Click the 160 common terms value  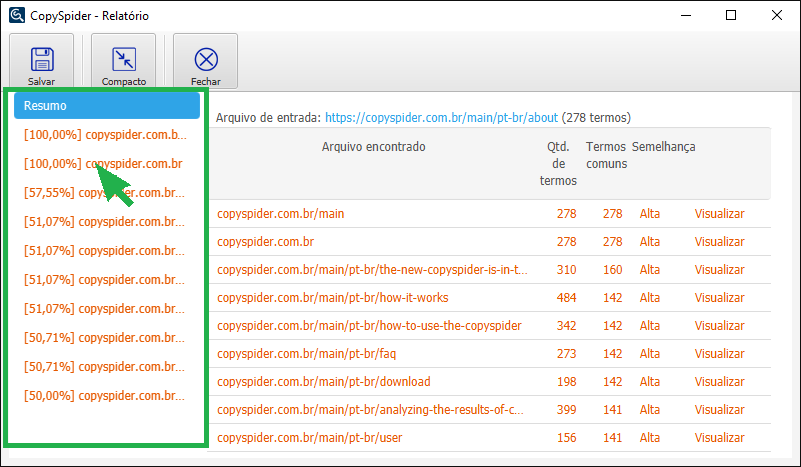click(x=612, y=270)
